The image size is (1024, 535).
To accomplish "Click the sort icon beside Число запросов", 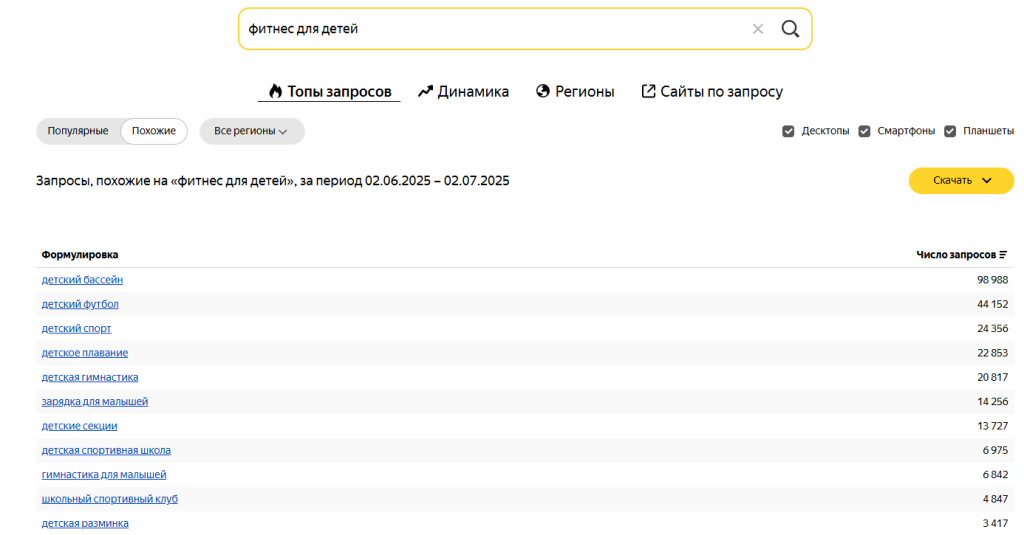I will click(1003, 255).
